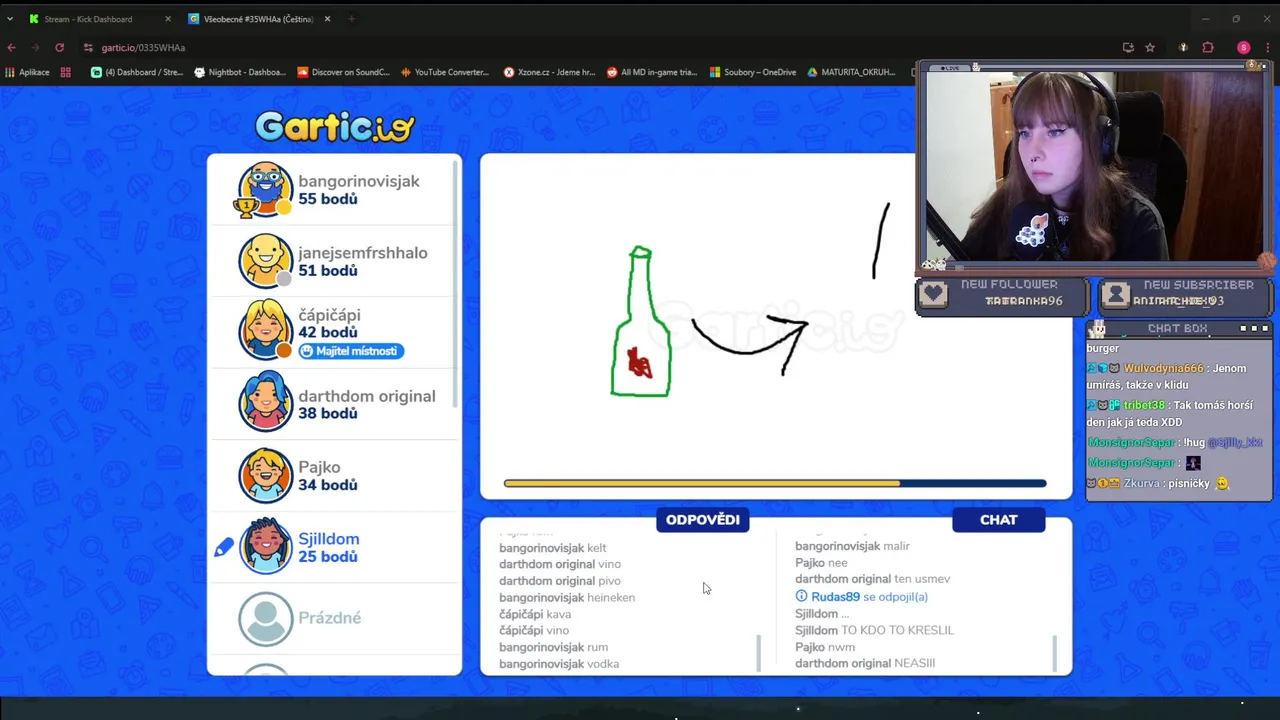Image resolution: width=1280 pixels, height=720 pixels.
Task: Click the player list scrollbar
Action: coord(457,283)
